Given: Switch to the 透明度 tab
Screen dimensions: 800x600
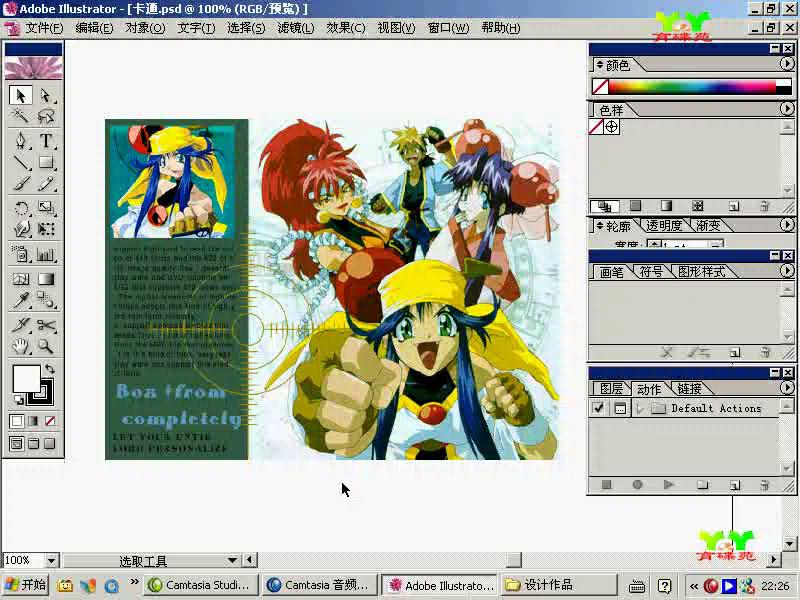Looking at the screenshot, I should click(x=663, y=226).
